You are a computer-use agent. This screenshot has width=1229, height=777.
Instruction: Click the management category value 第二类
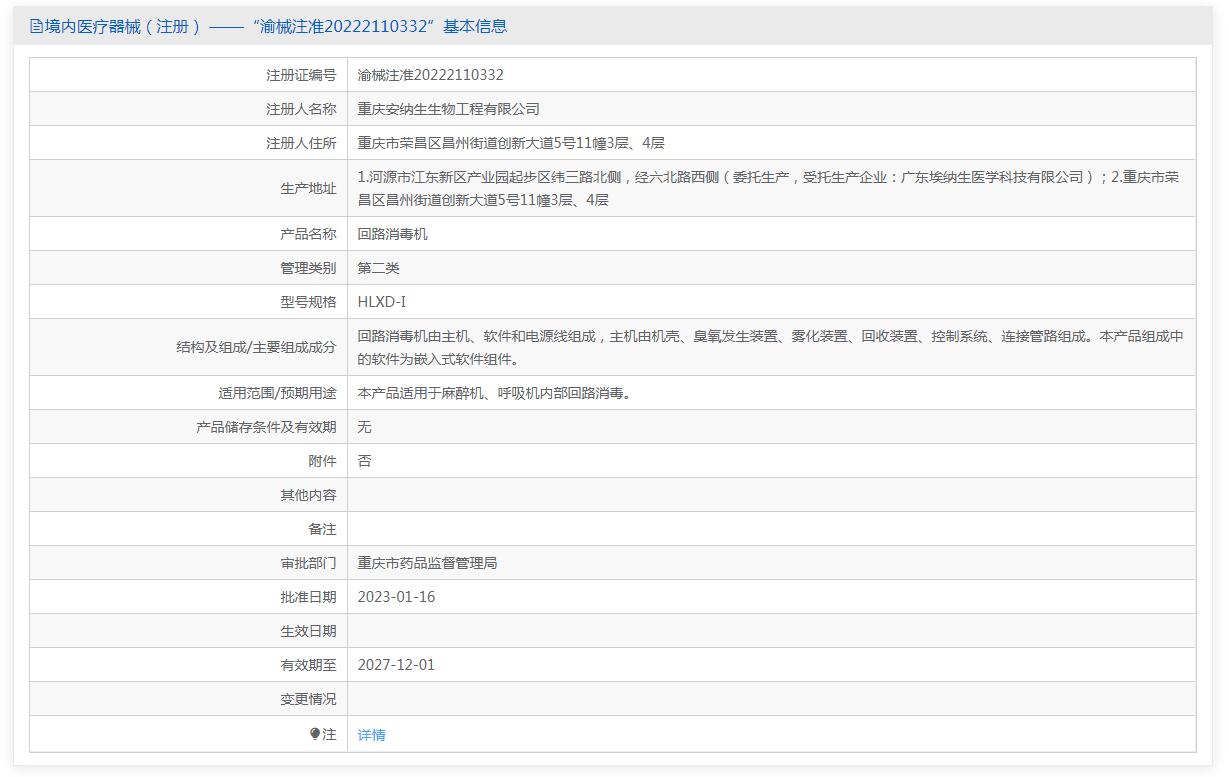[378, 268]
